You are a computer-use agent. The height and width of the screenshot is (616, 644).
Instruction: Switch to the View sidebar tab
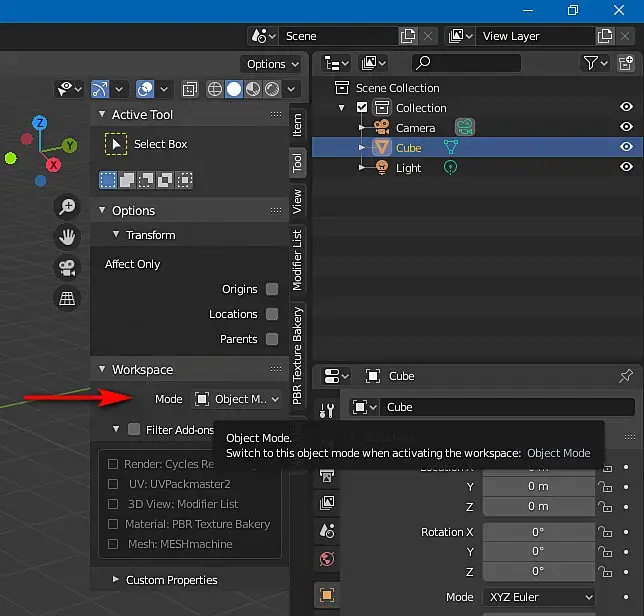(297, 201)
